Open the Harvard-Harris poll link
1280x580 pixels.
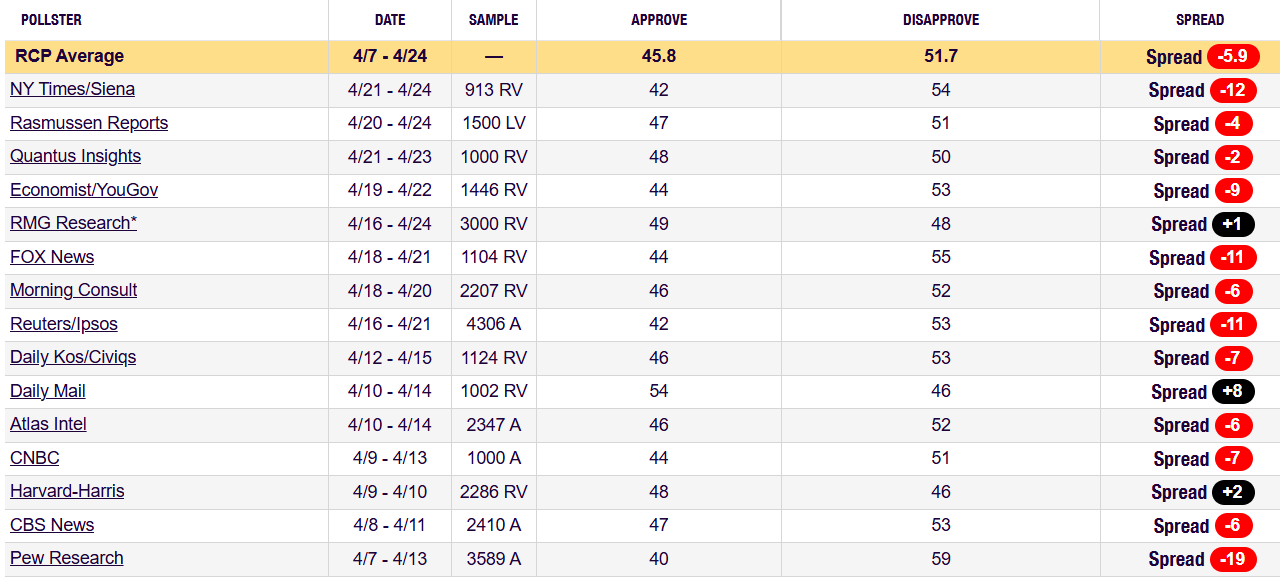(67, 491)
